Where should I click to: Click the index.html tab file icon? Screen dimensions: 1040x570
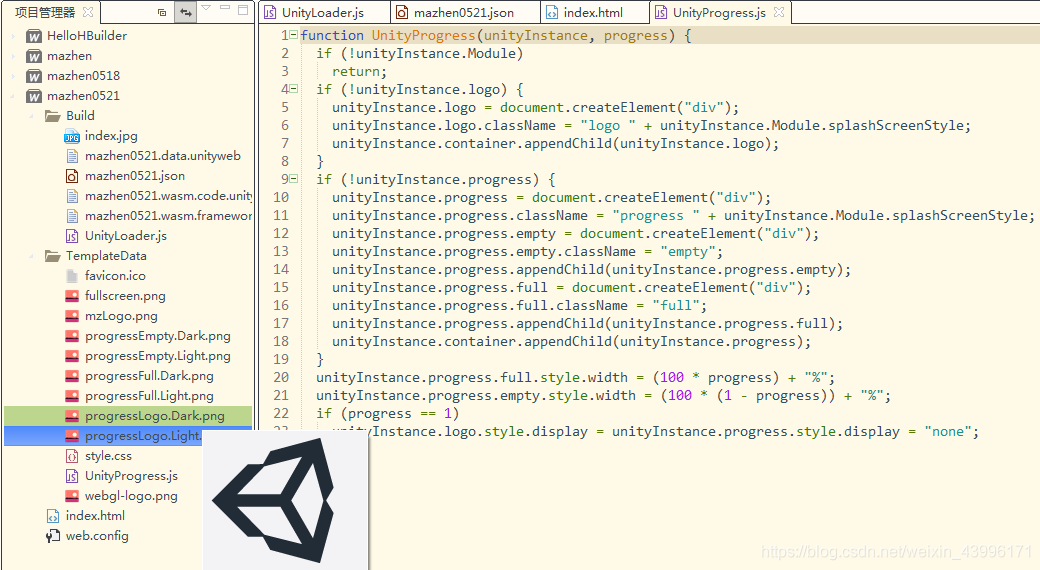click(x=552, y=13)
